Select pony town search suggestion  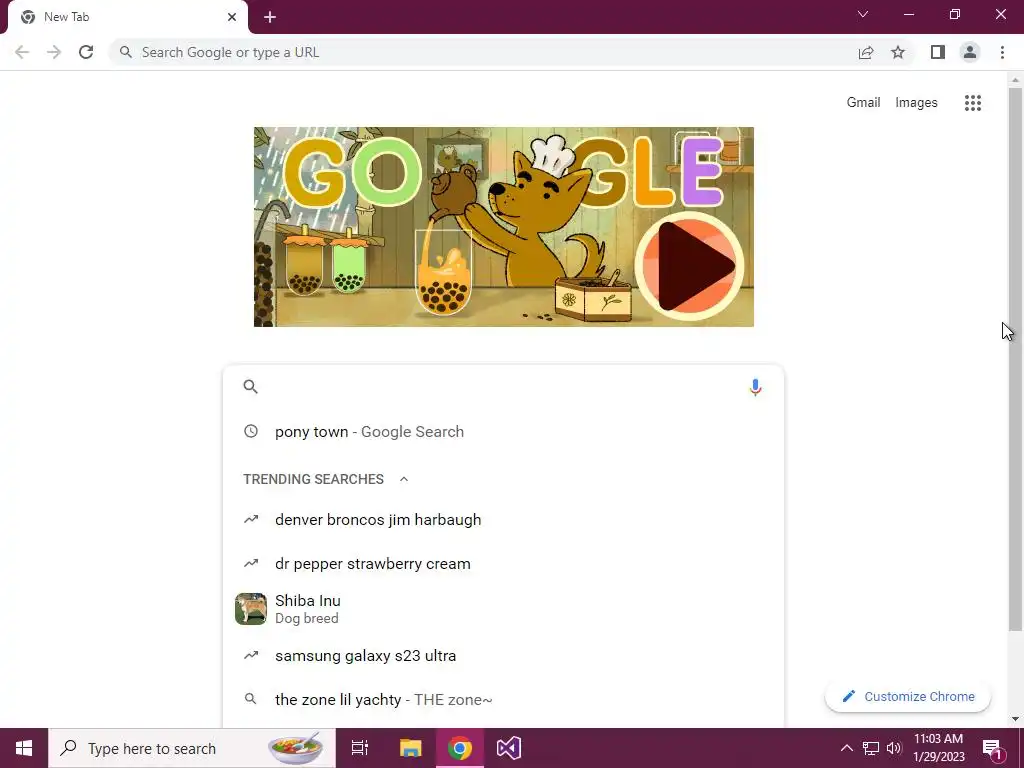click(504, 431)
